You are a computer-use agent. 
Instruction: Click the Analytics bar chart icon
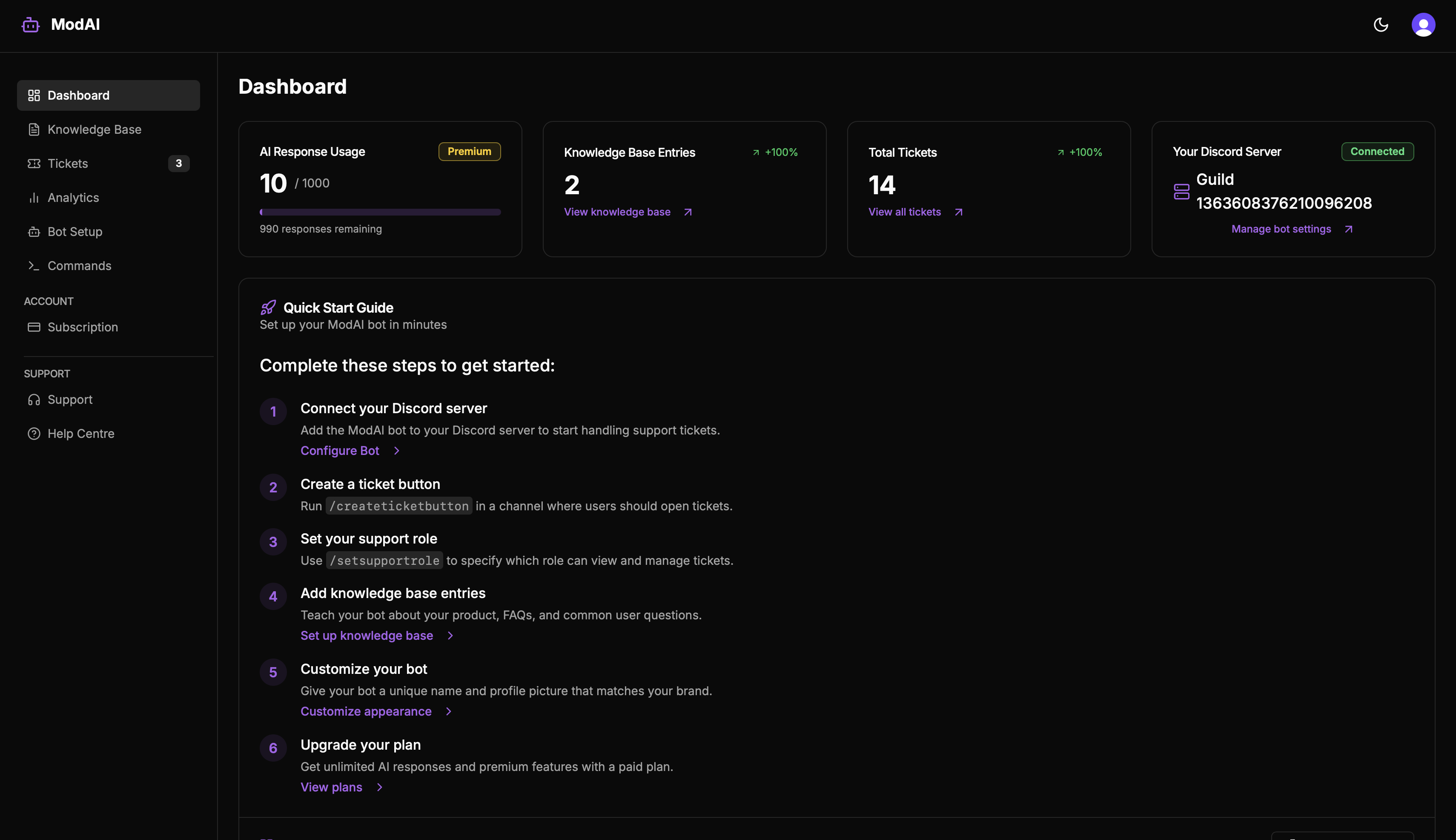click(x=34, y=197)
